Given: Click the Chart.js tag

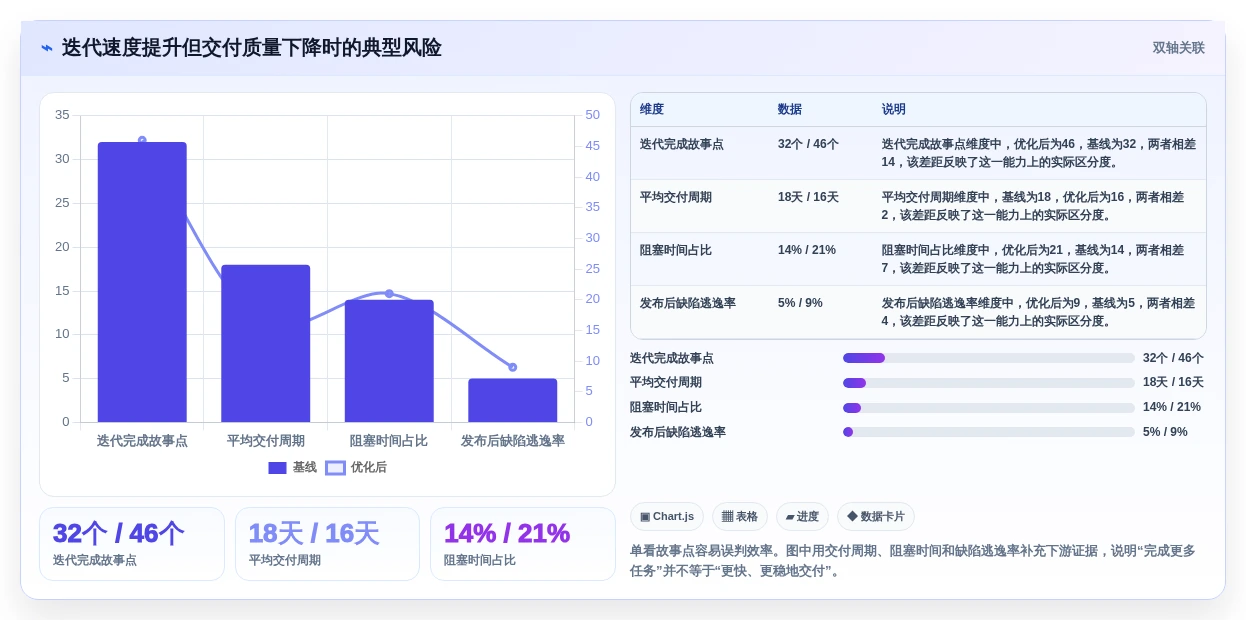Looking at the screenshot, I should point(667,517).
